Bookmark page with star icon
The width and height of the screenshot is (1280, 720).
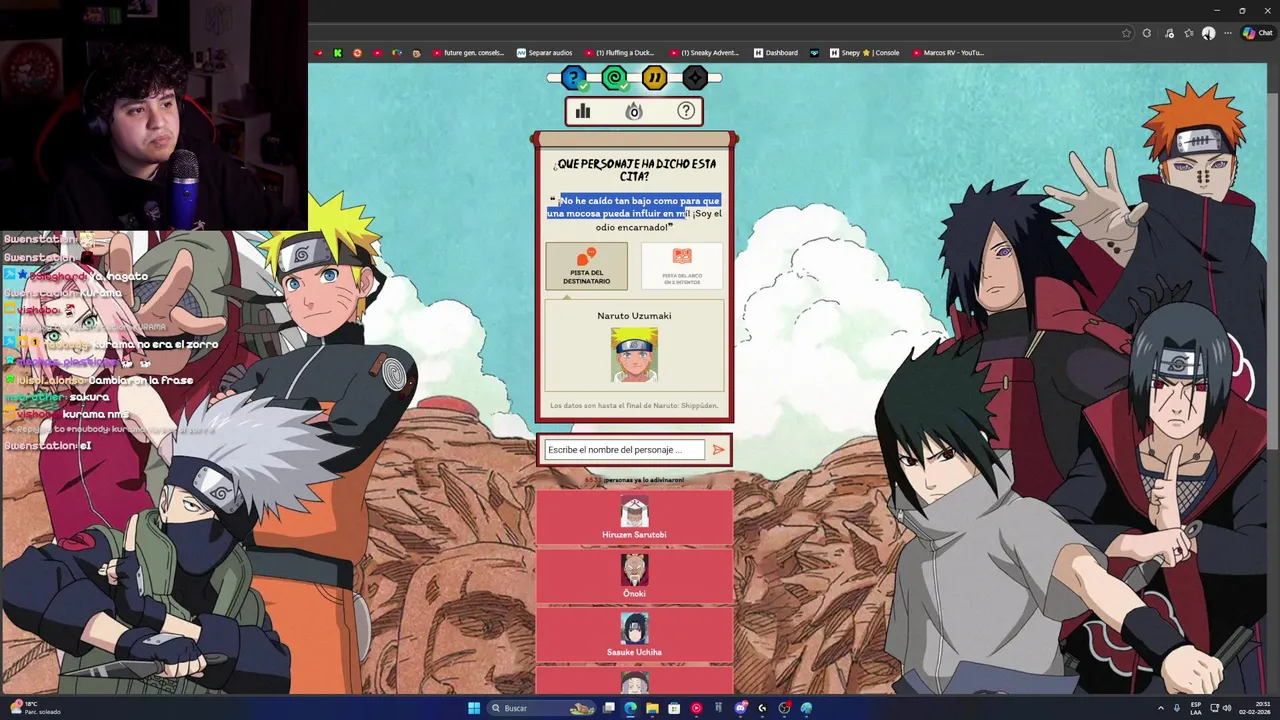tap(1127, 33)
